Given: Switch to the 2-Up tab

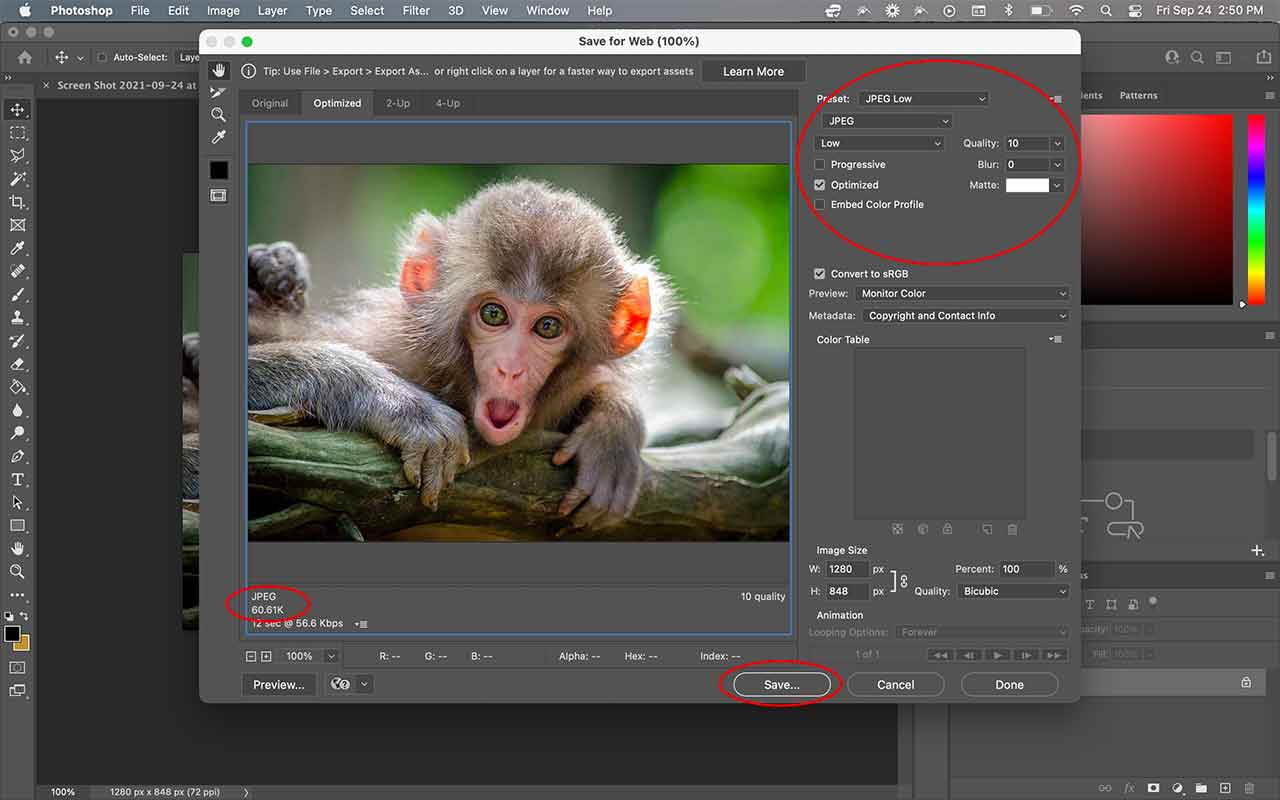Looking at the screenshot, I should [x=398, y=103].
